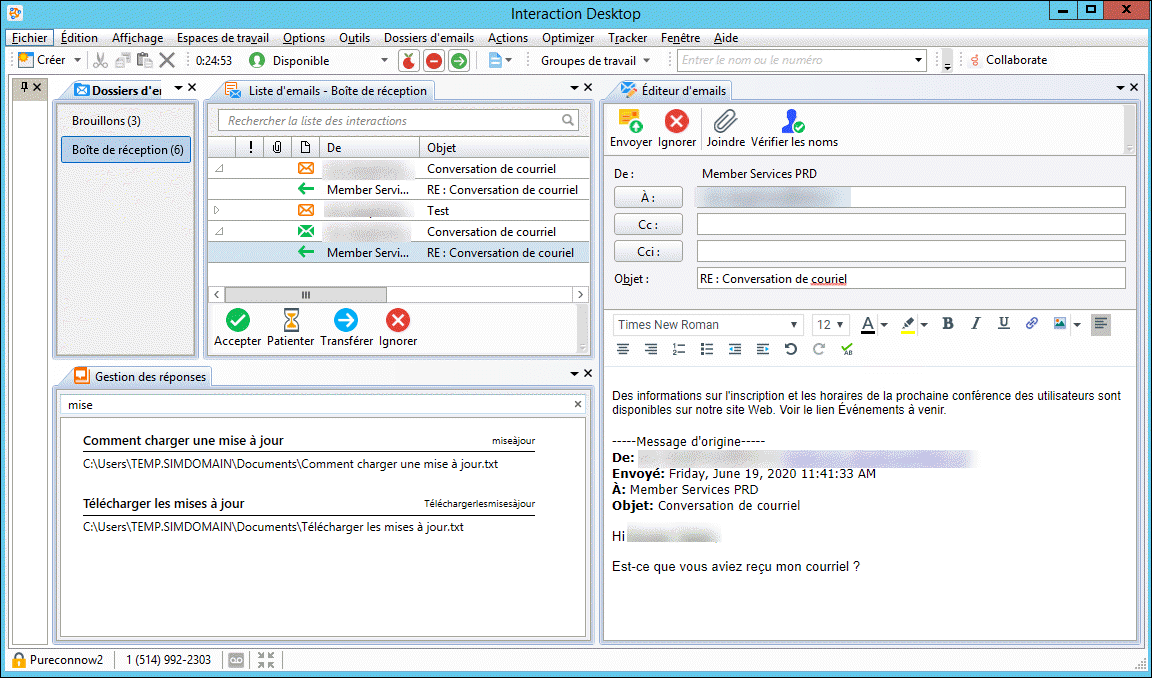Click the Envoyer send email icon

click(x=630, y=122)
